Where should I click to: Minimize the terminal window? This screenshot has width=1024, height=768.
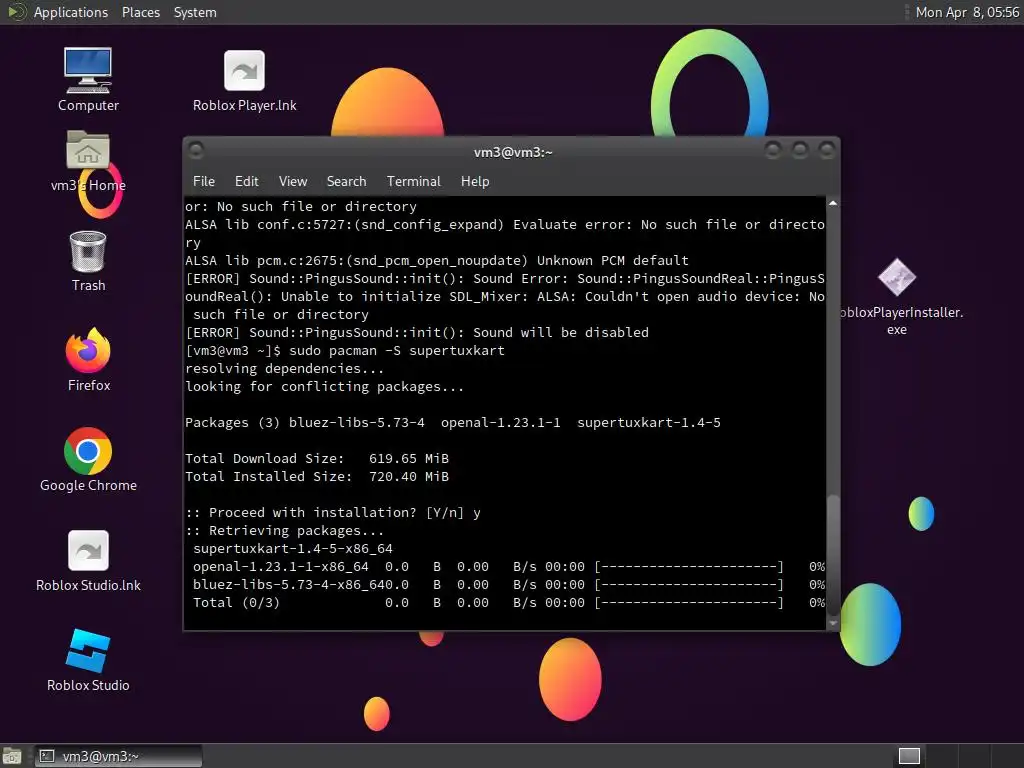773,151
